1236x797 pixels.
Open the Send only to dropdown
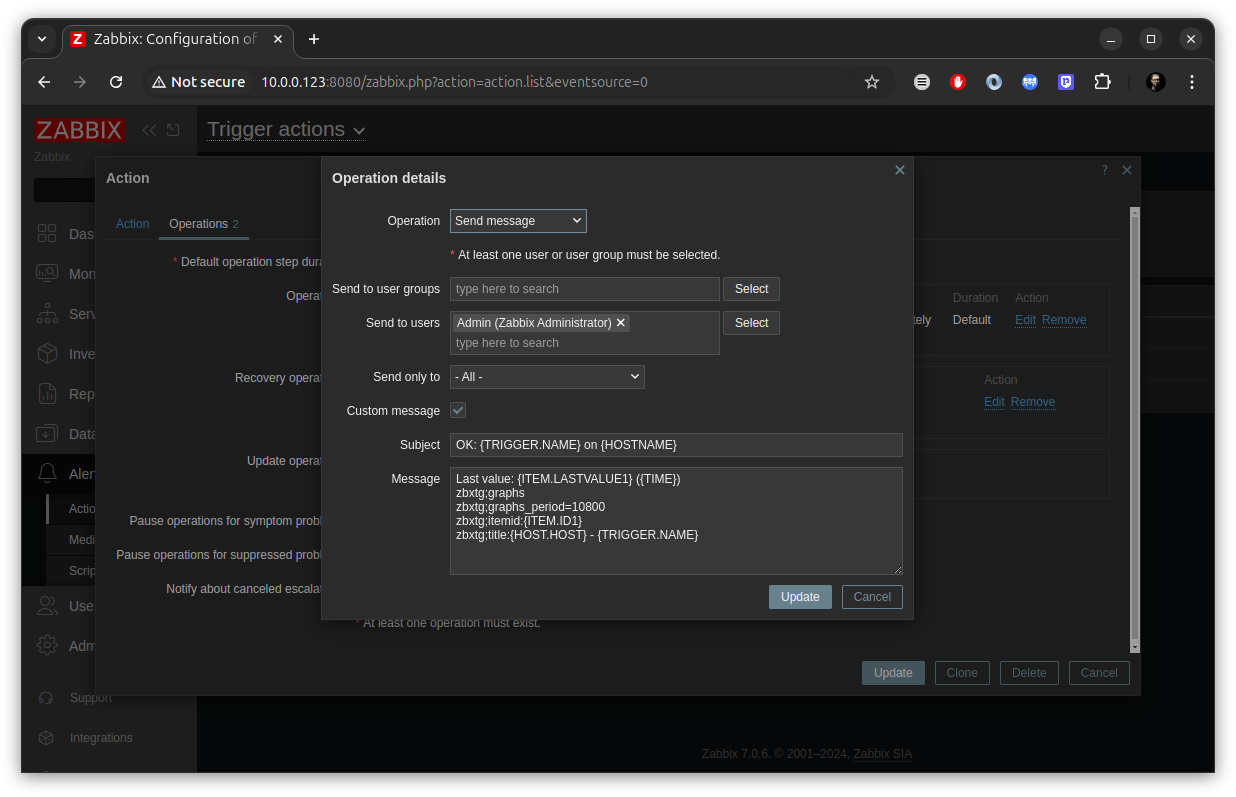point(547,377)
